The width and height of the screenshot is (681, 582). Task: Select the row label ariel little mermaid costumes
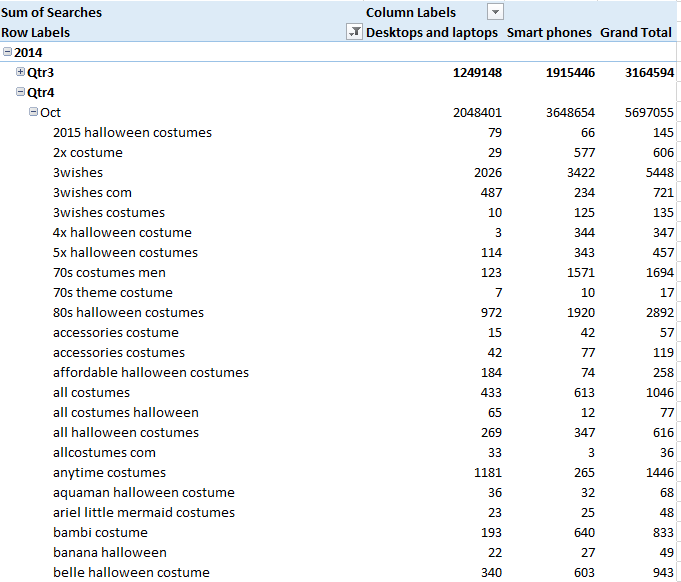144,512
